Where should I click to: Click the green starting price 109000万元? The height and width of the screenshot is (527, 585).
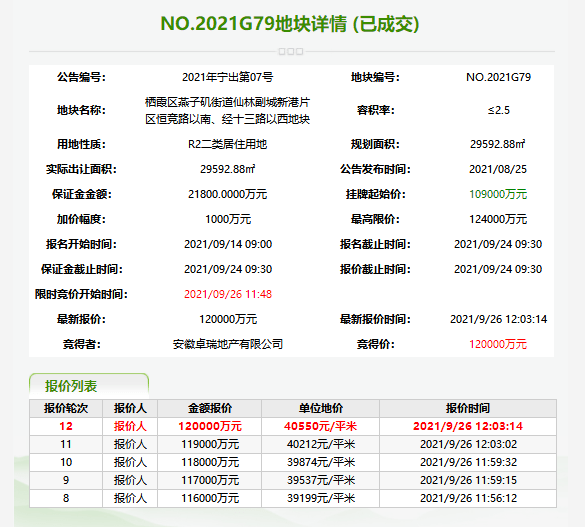(x=498, y=194)
